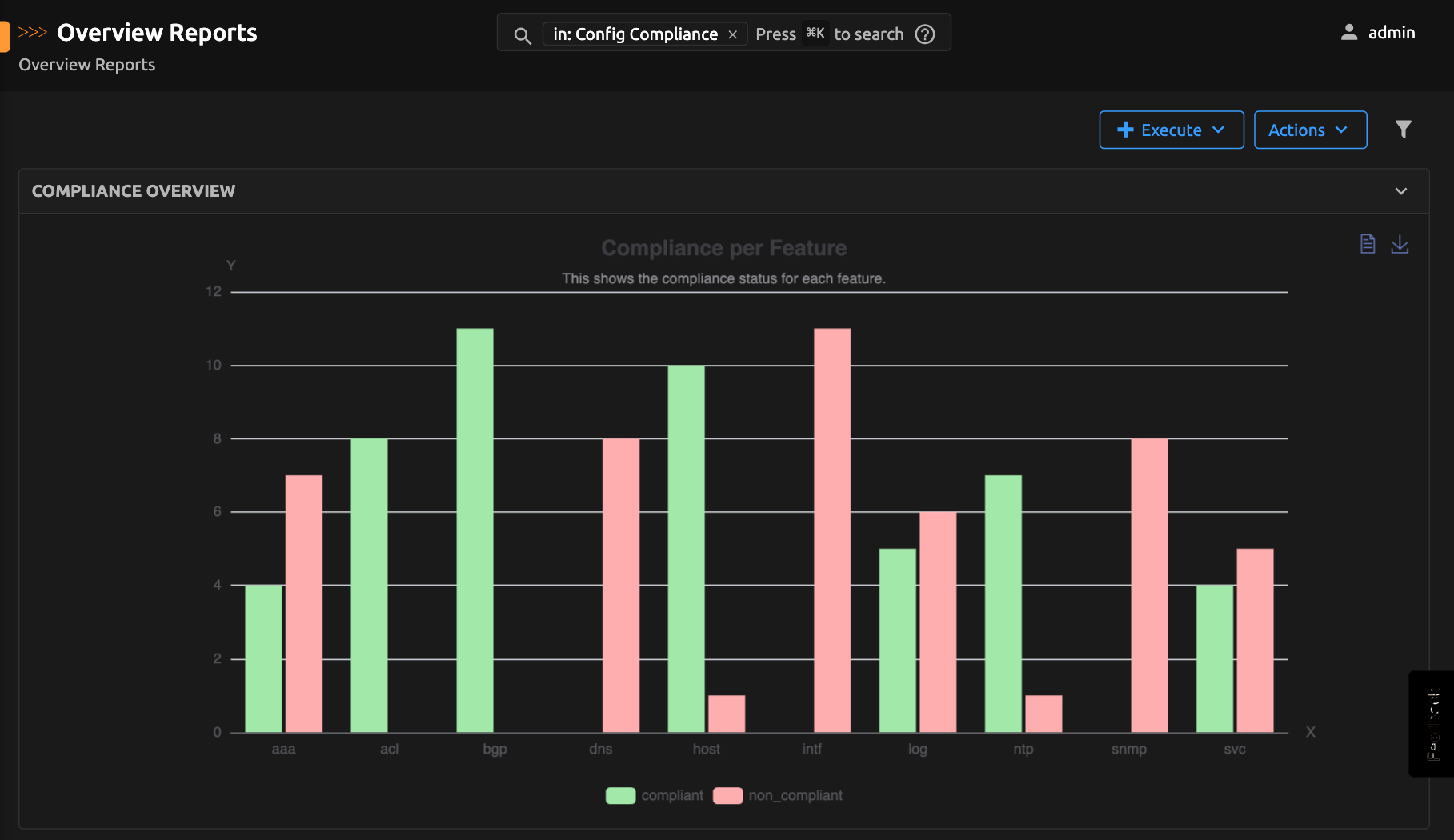
Task: Click the plus icon inside Execute
Action: [x=1125, y=129]
